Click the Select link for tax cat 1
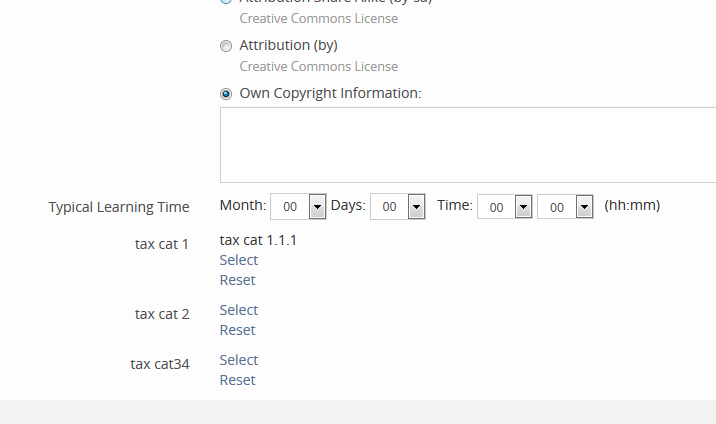Screen dimensions: 716x424 point(239,260)
